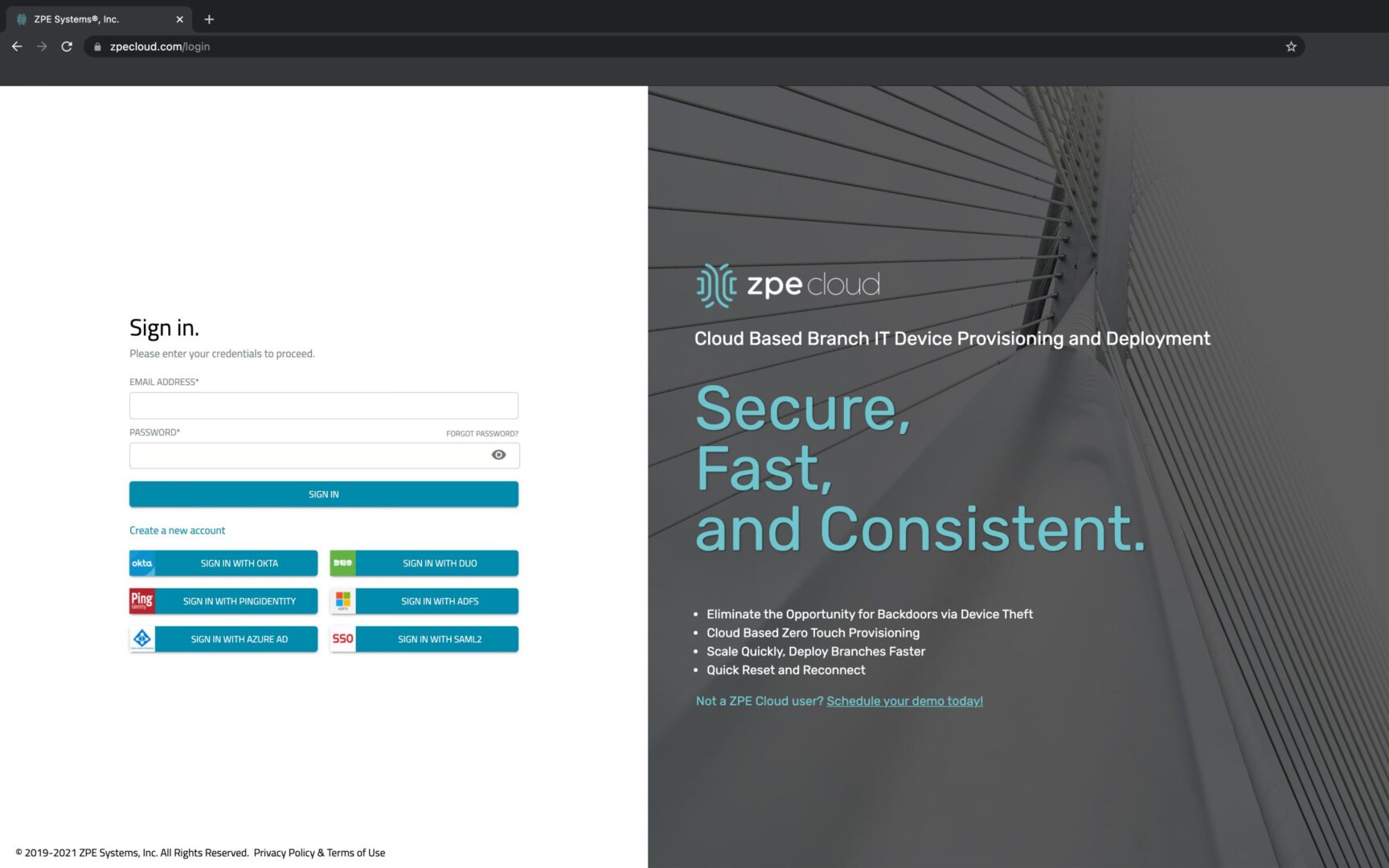Focus the Password input field
Screen dimensions: 1389x868
point(305,456)
